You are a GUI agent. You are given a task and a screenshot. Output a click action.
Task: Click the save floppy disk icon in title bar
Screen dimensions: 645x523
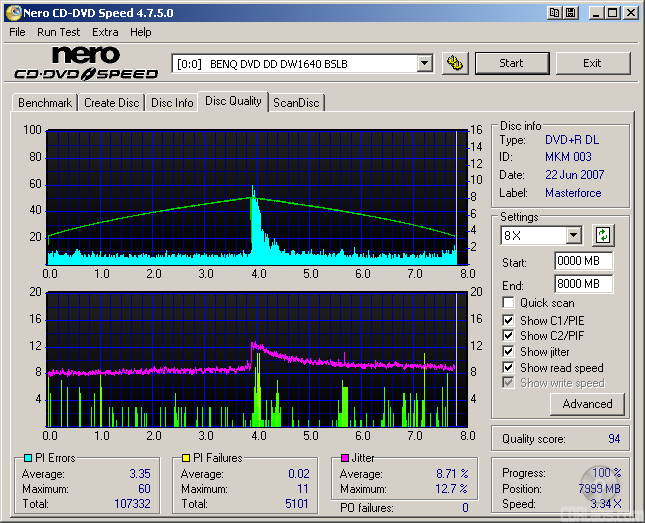coord(570,13)
